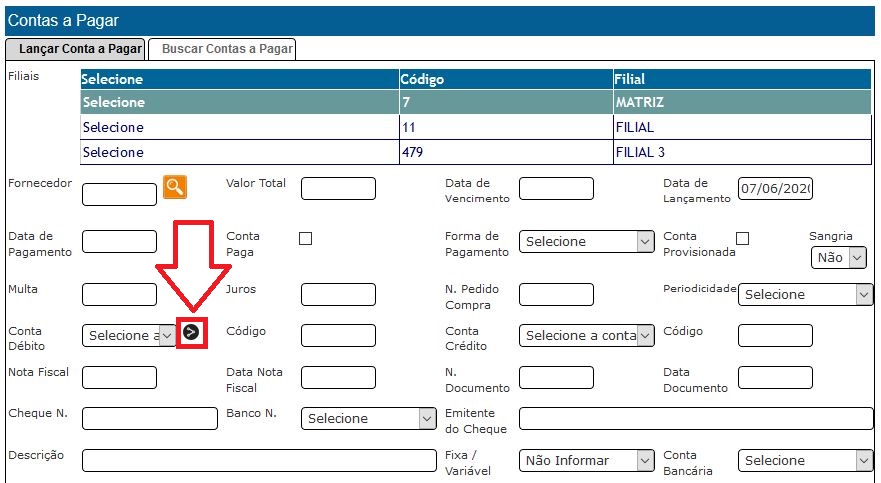
Task: Click the Data Nota Fiscal field
Action: (338, 377)
